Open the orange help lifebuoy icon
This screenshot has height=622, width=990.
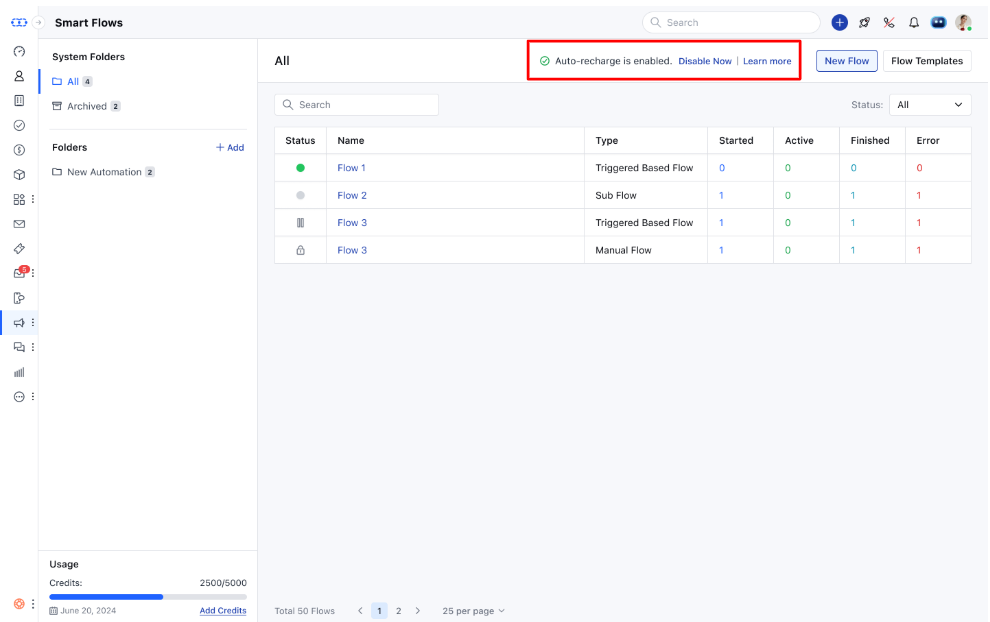(x=19, y=604)
